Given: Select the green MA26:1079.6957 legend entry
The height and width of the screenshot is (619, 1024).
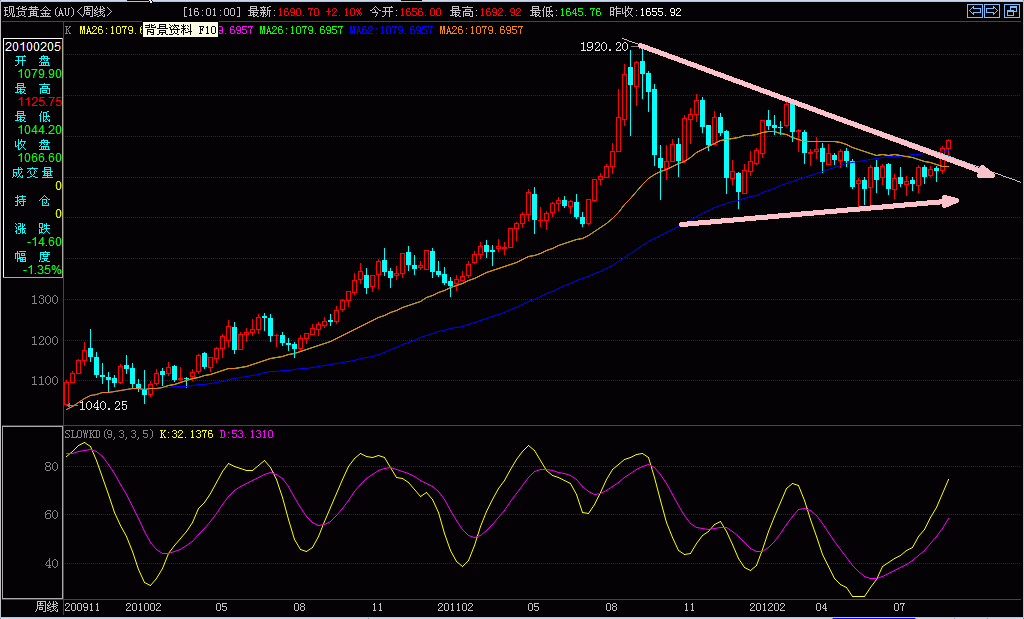Looking at the screenshot, I should click(301, 30).
